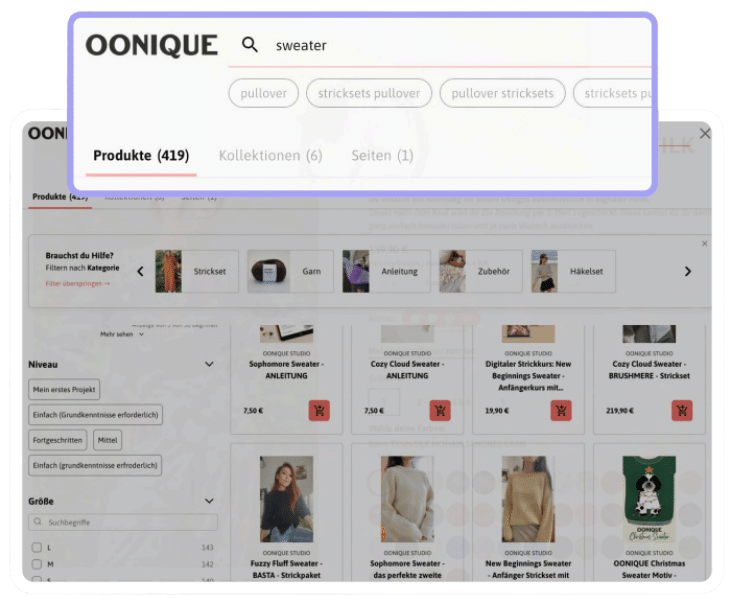
Task: Add Cozy Cloud Sweater ANLEITUNG to cart
Action: point(440,411)
